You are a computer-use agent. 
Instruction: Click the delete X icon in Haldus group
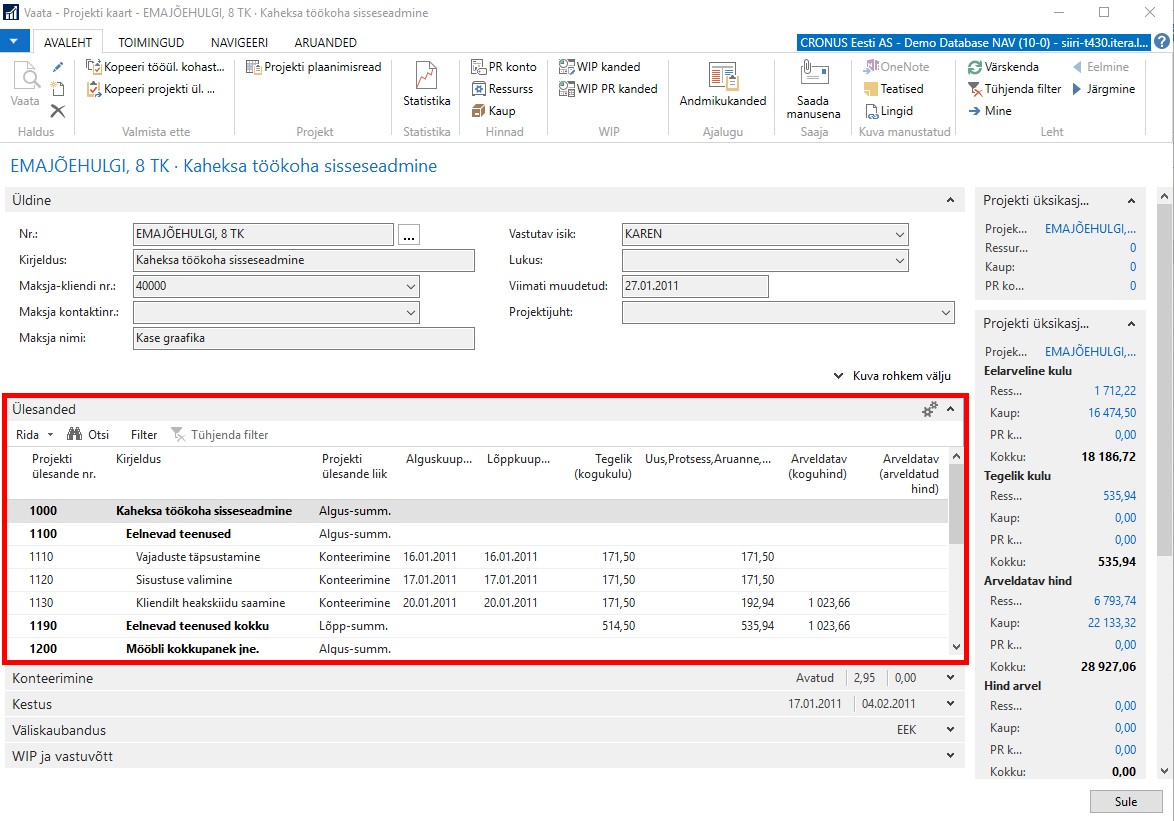point(58,112)
